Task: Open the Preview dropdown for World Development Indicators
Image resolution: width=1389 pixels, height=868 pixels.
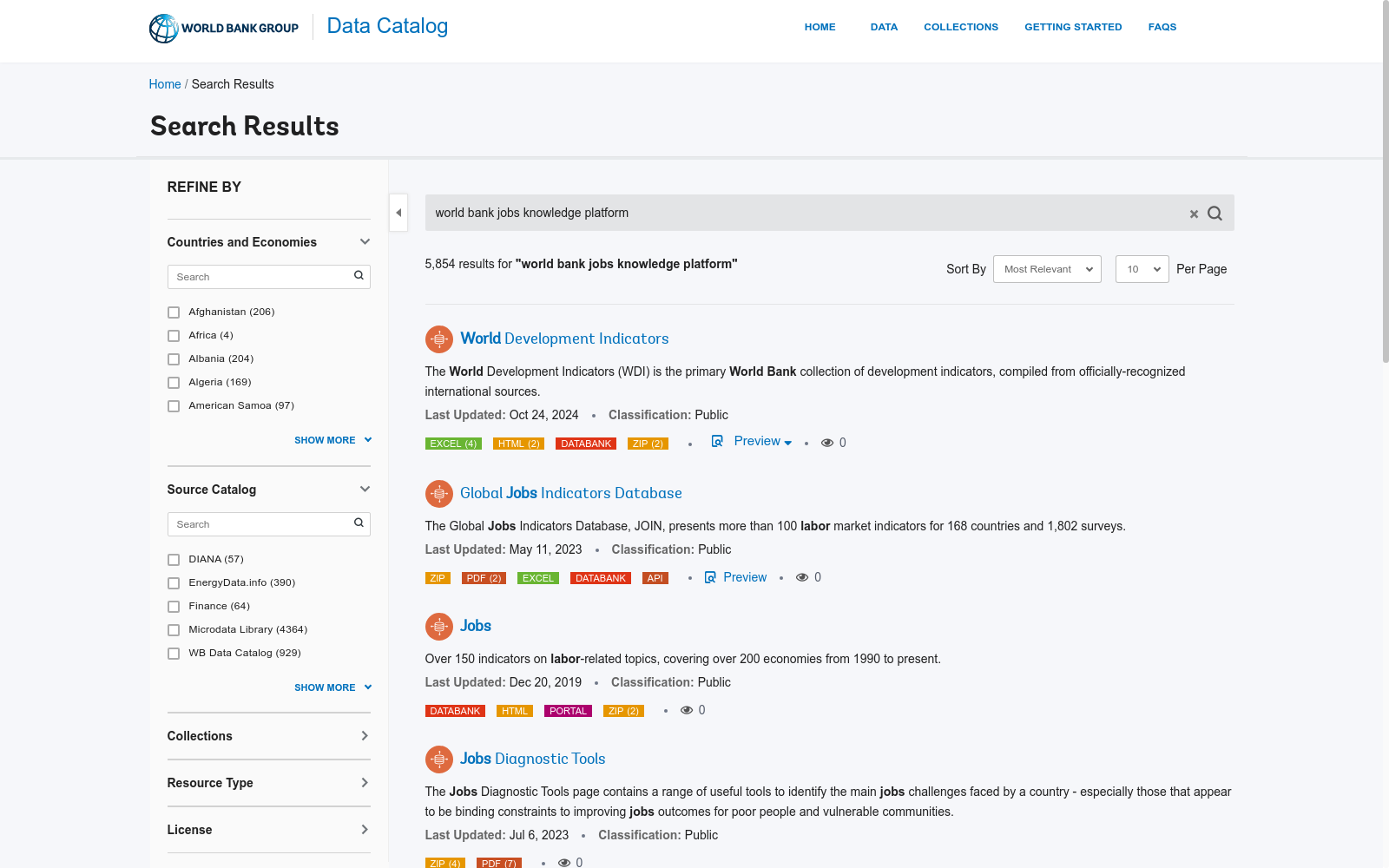Action: point(763,441)
